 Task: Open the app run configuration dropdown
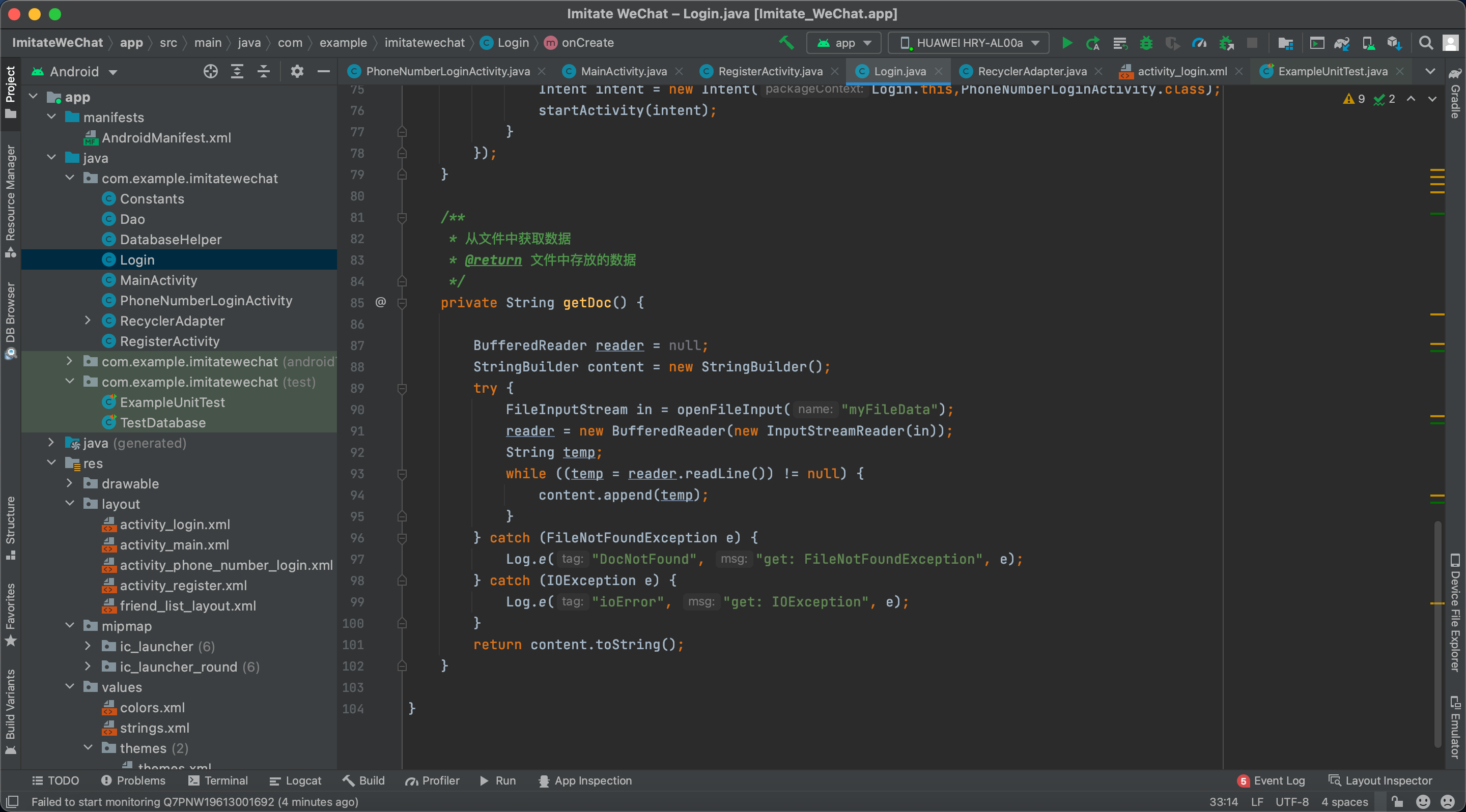pyautogui.click(x=844, y=43)
